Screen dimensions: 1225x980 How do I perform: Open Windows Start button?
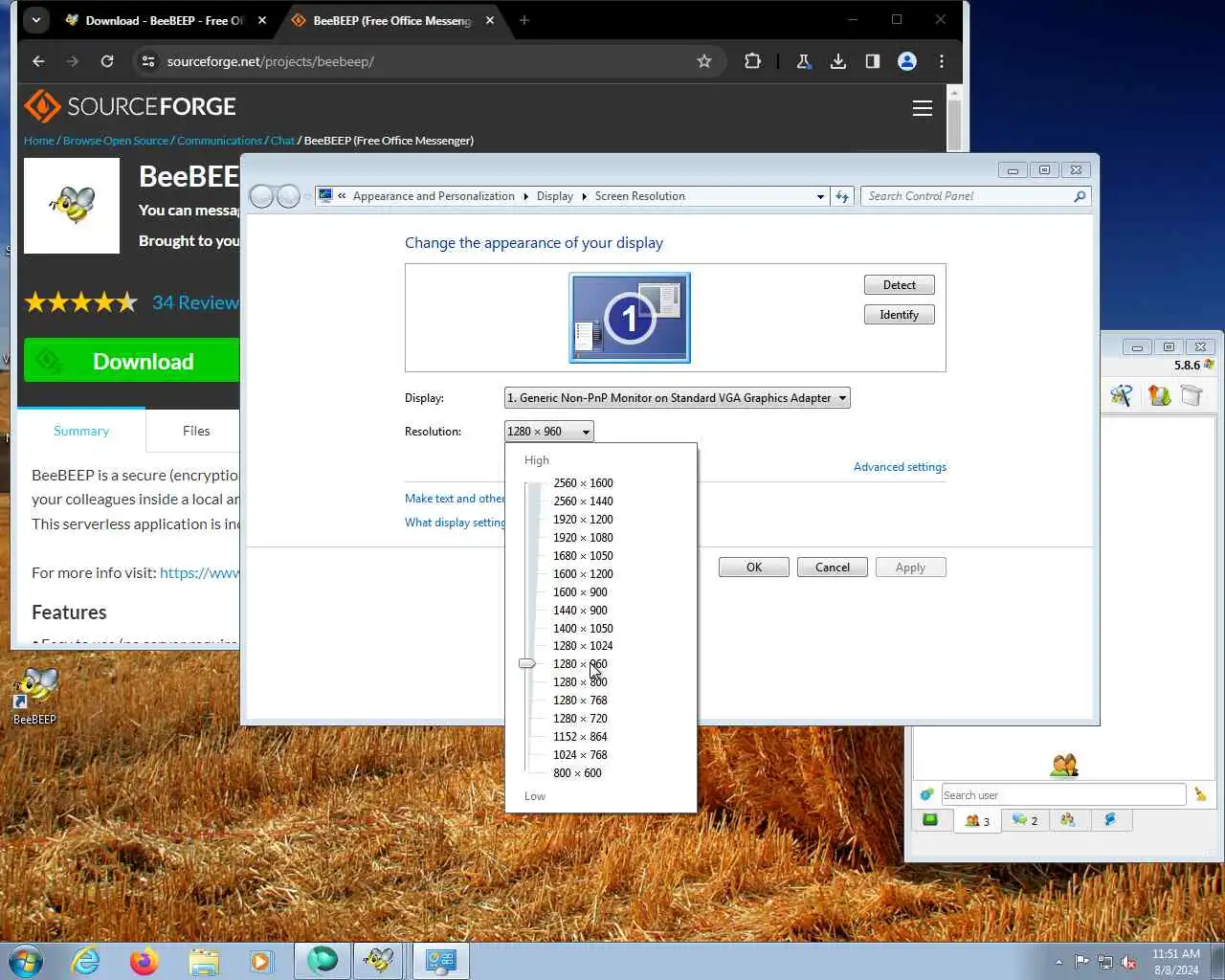coord(26,961)
